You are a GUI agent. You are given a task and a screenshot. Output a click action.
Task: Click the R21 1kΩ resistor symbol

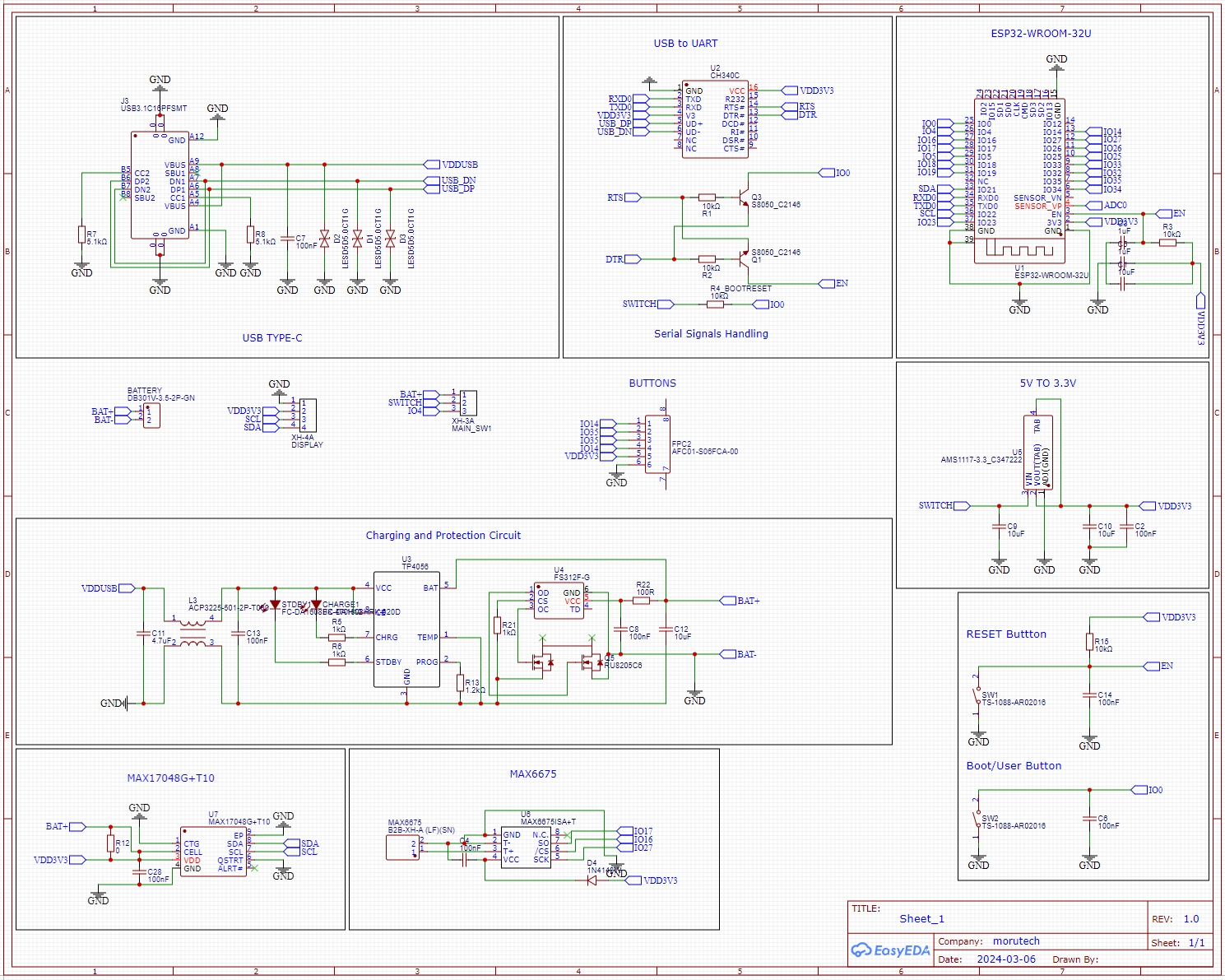click(497, 625)
